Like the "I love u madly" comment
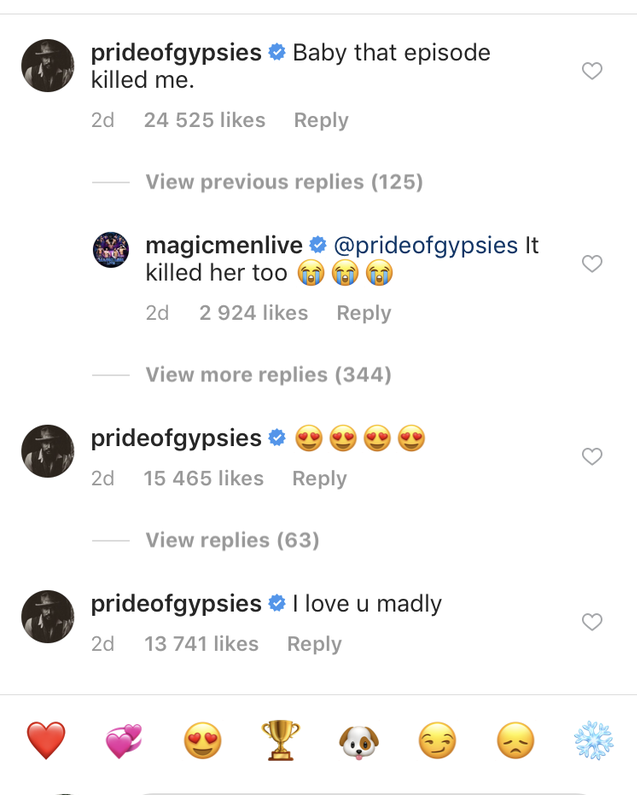637x795 pixels. pos(592,622)
